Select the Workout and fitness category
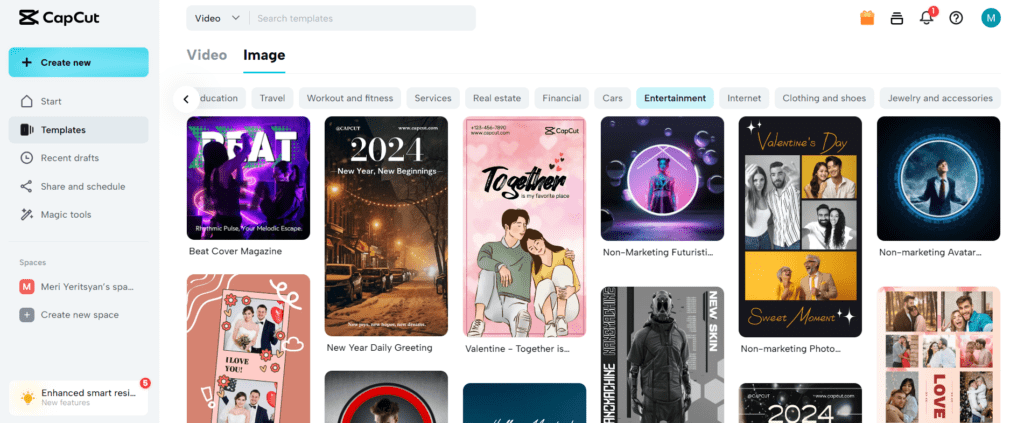 [350, 99]
